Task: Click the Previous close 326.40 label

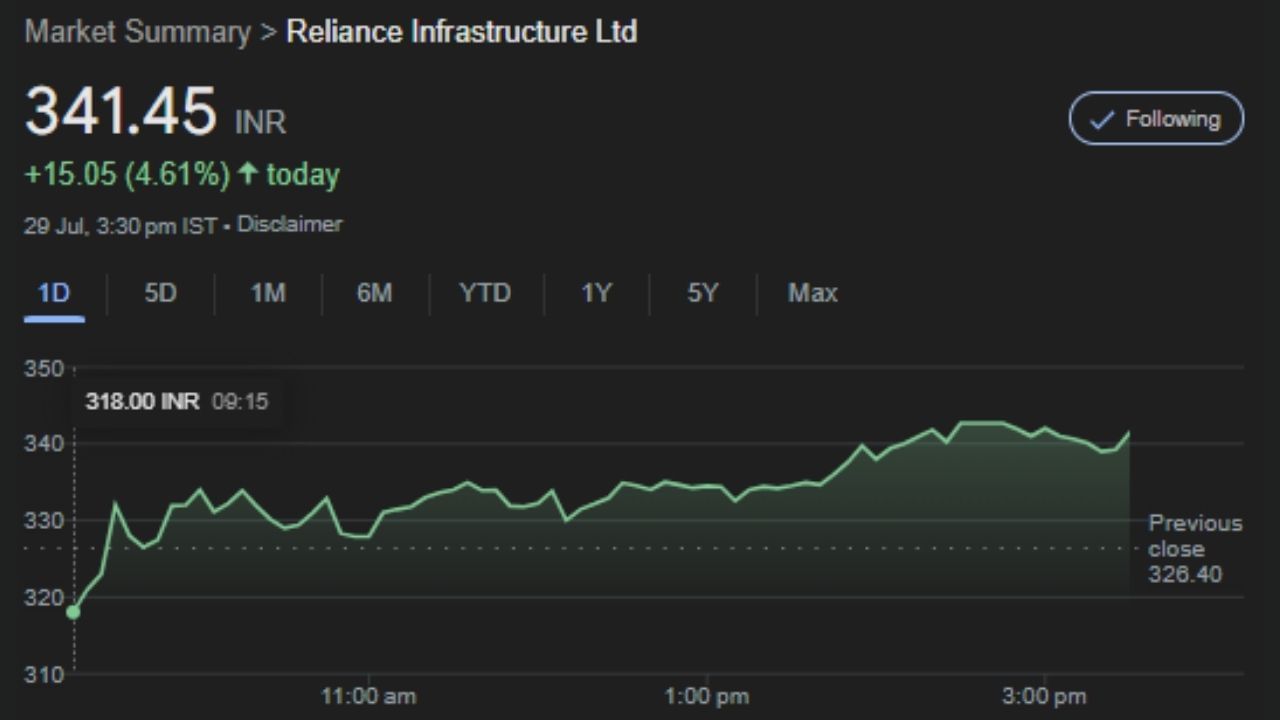Action: [x=1195, y=549]
